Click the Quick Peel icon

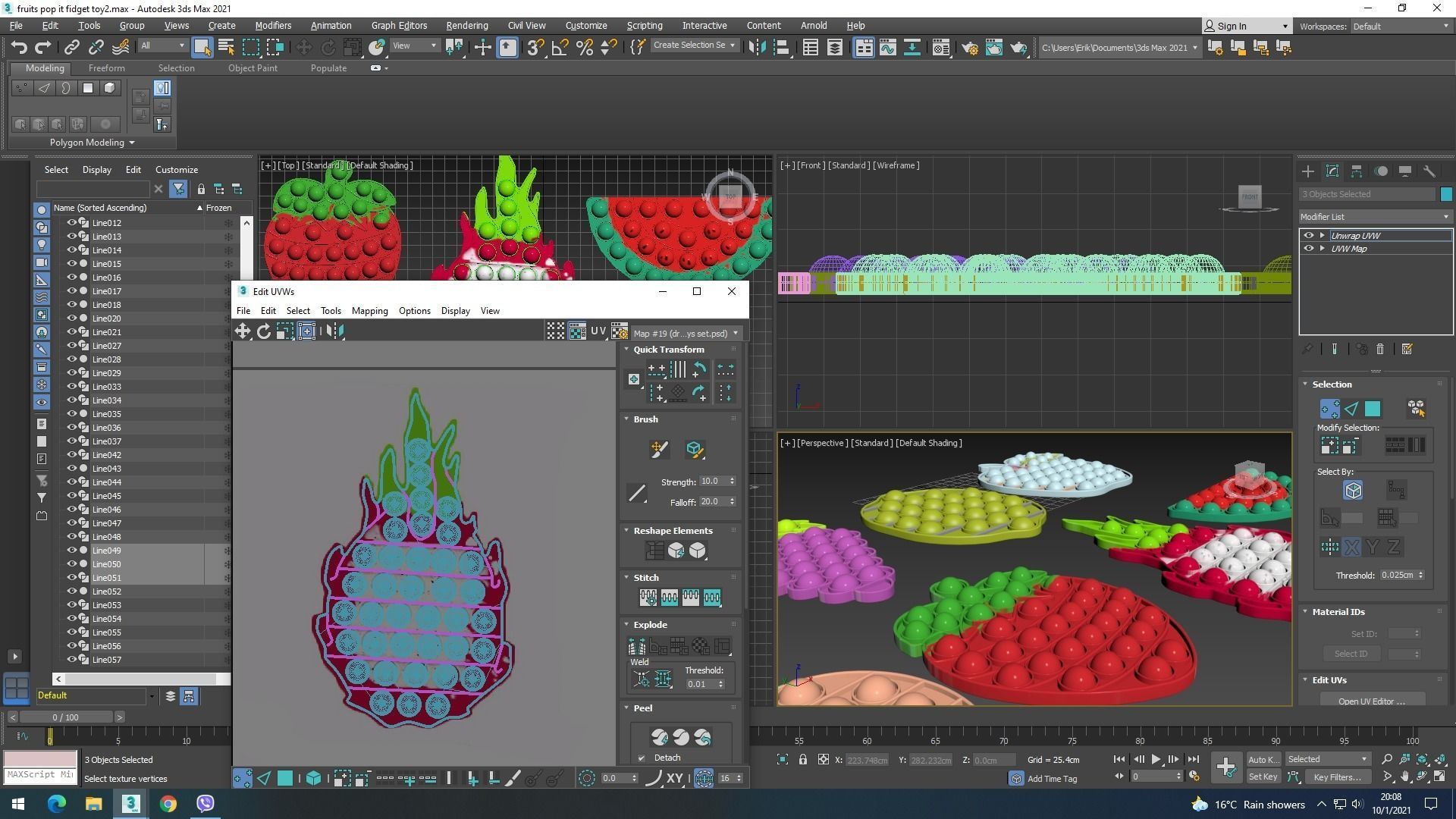pos(659,737)
